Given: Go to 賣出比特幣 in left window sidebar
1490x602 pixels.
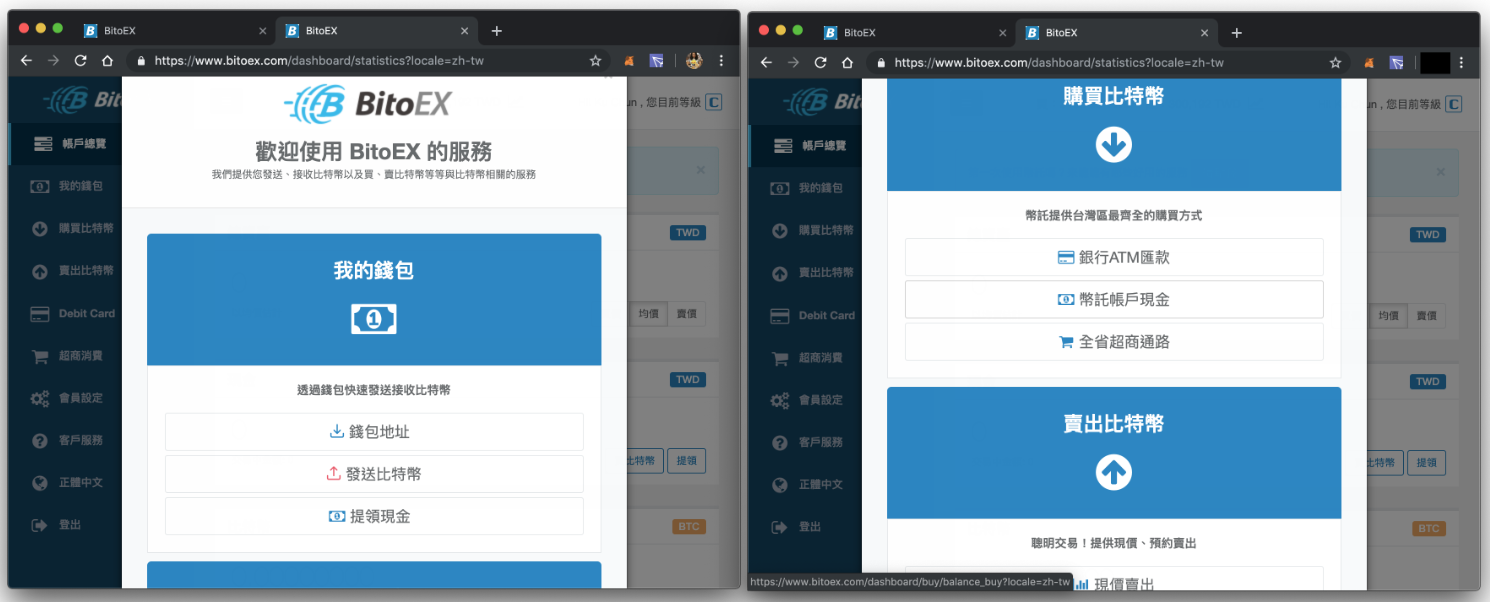Looking at the screenshot, I should click(x=65, y=270).
